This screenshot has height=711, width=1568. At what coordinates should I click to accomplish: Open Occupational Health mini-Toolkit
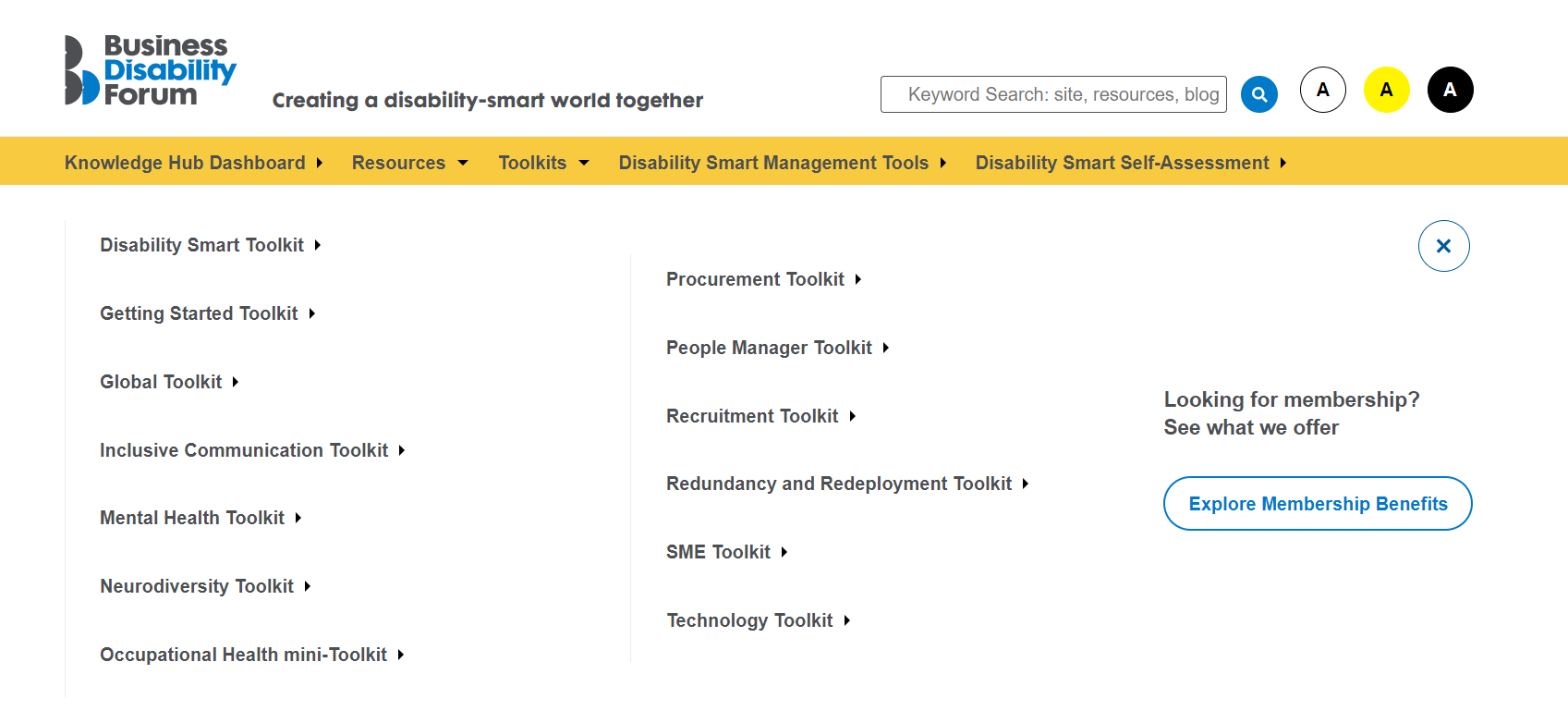tap(243, 655)
